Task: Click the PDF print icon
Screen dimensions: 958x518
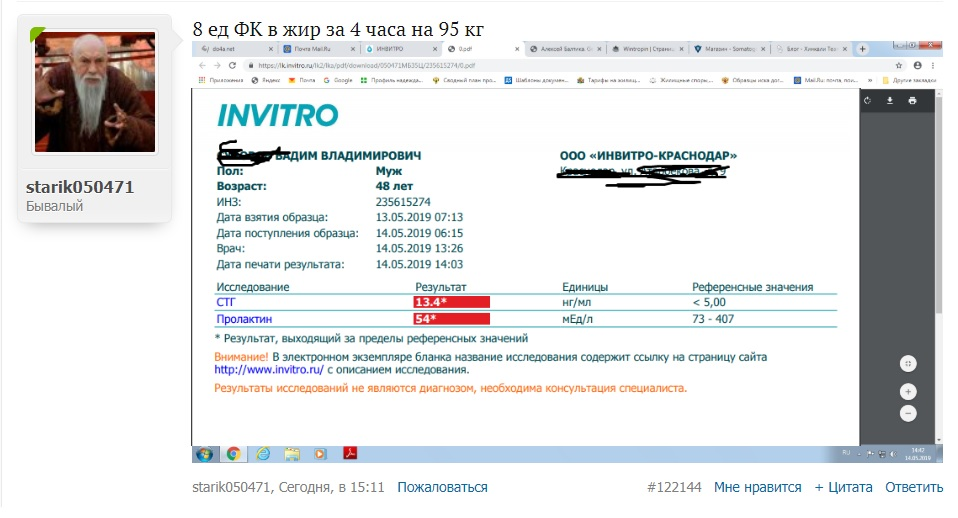Action: [912, 101]
